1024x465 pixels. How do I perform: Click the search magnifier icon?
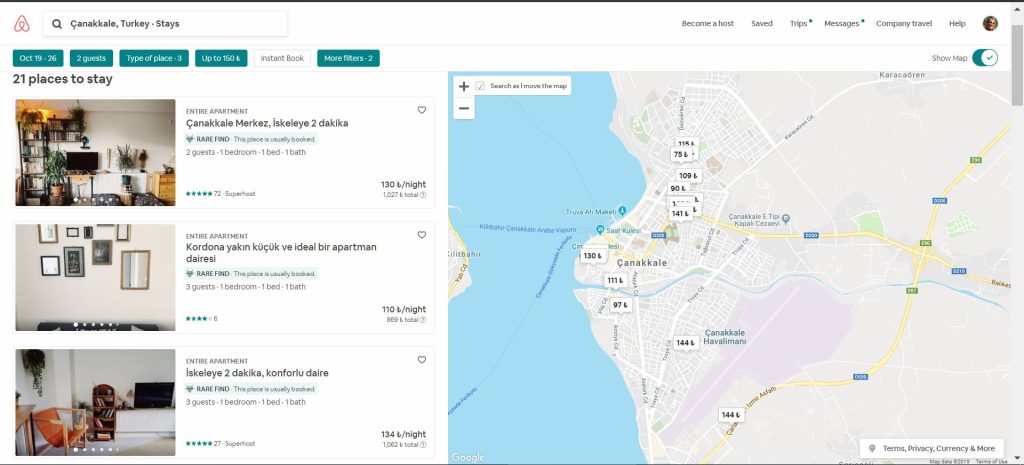(57, 23)
